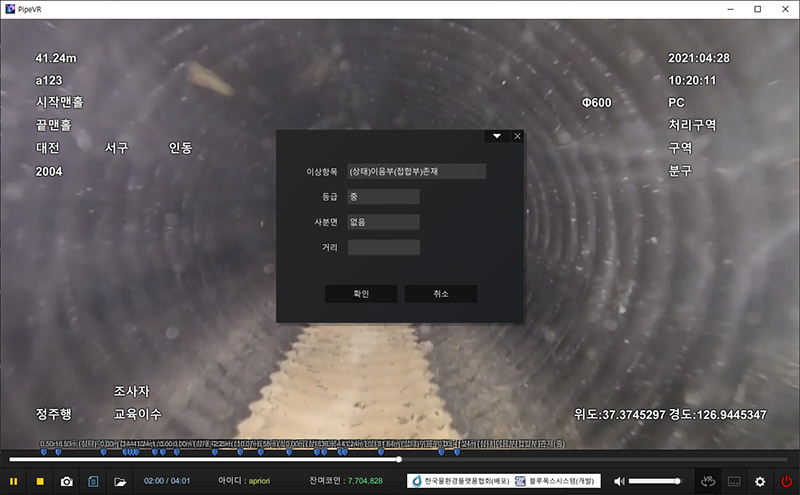Viewport: 800px width, 495px height.
Task: Mute audio via the speaker icon
Action: pos(619,481)
